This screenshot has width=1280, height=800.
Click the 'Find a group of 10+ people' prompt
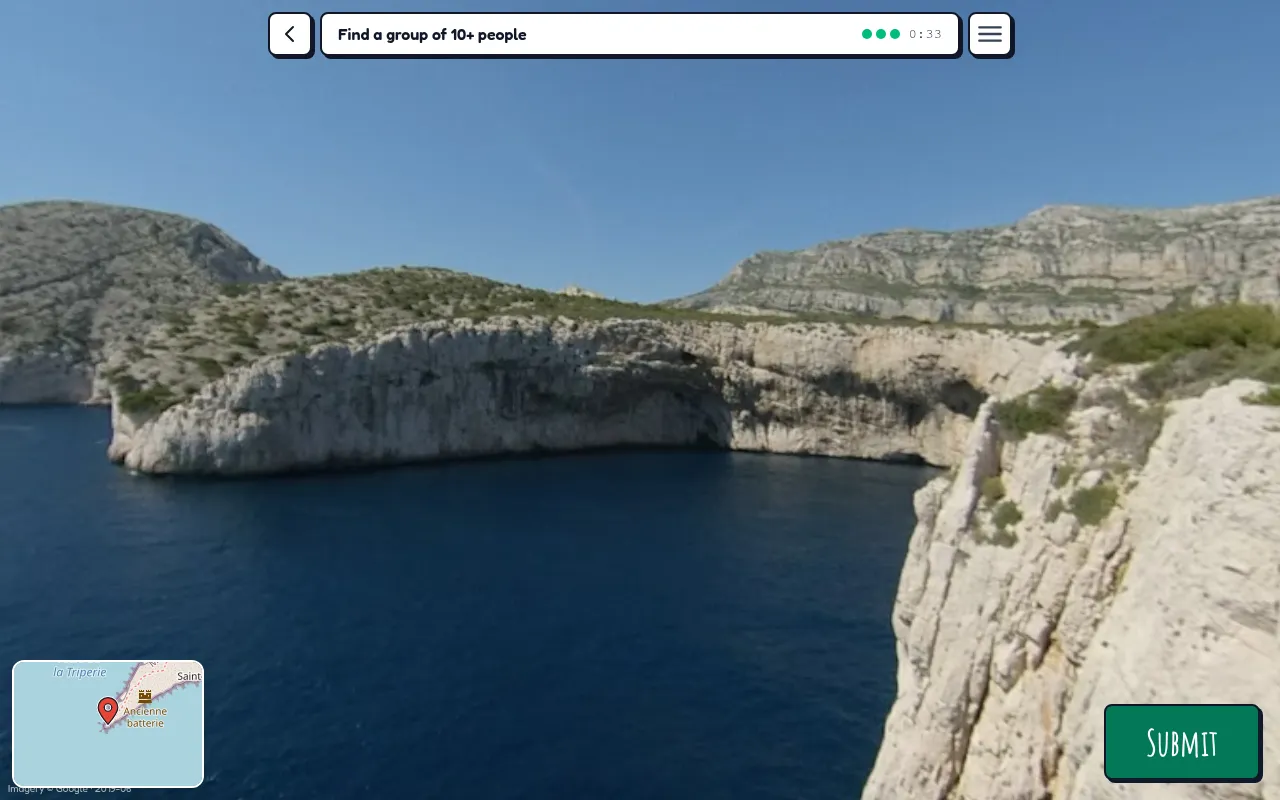point(432,34)
